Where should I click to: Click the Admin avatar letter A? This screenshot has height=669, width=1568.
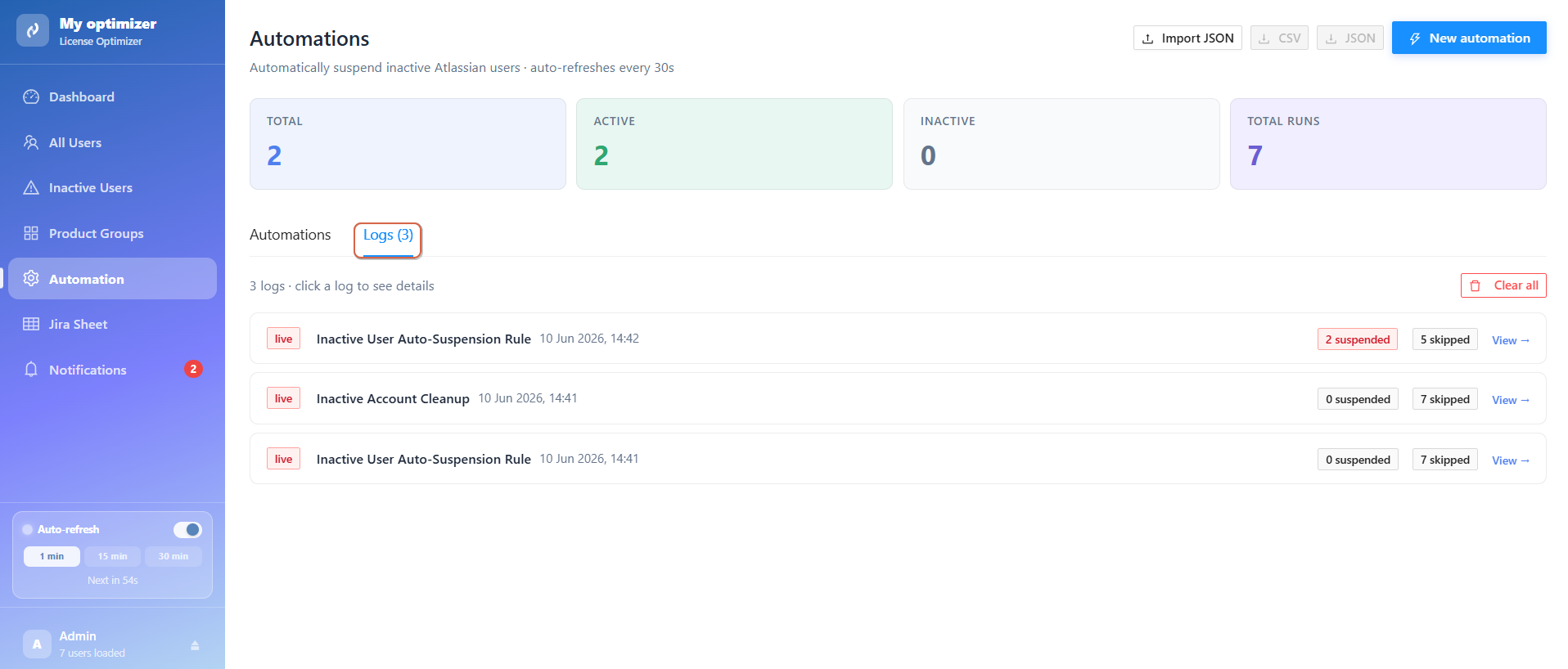37,644
